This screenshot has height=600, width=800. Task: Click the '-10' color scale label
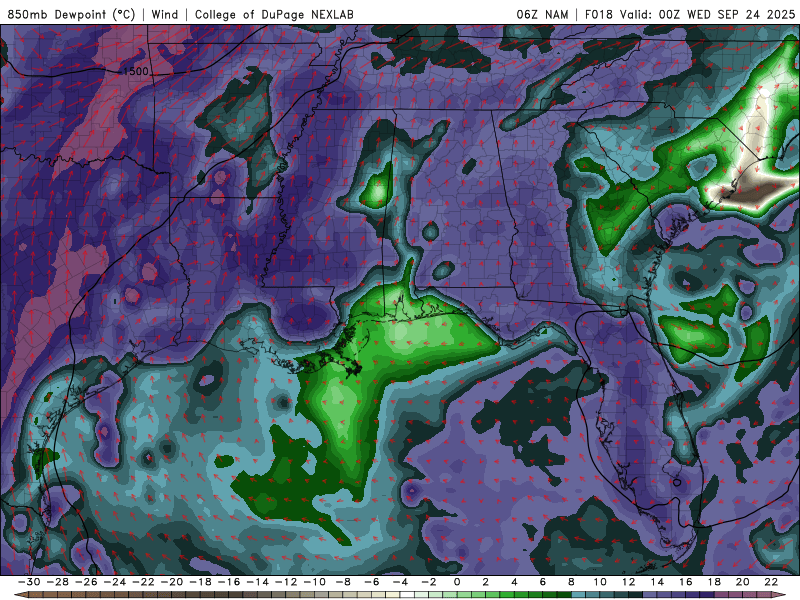pos(315,582)
